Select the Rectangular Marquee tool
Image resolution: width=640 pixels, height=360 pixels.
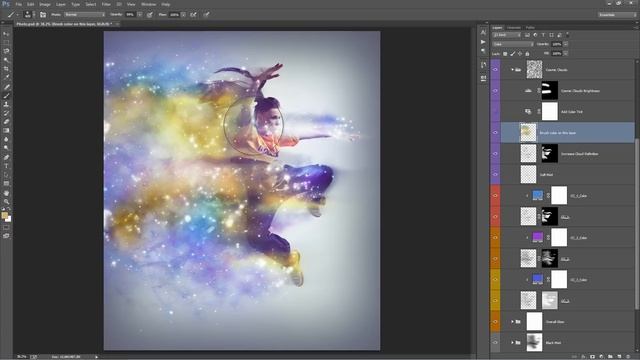click(x=6, y=43)
